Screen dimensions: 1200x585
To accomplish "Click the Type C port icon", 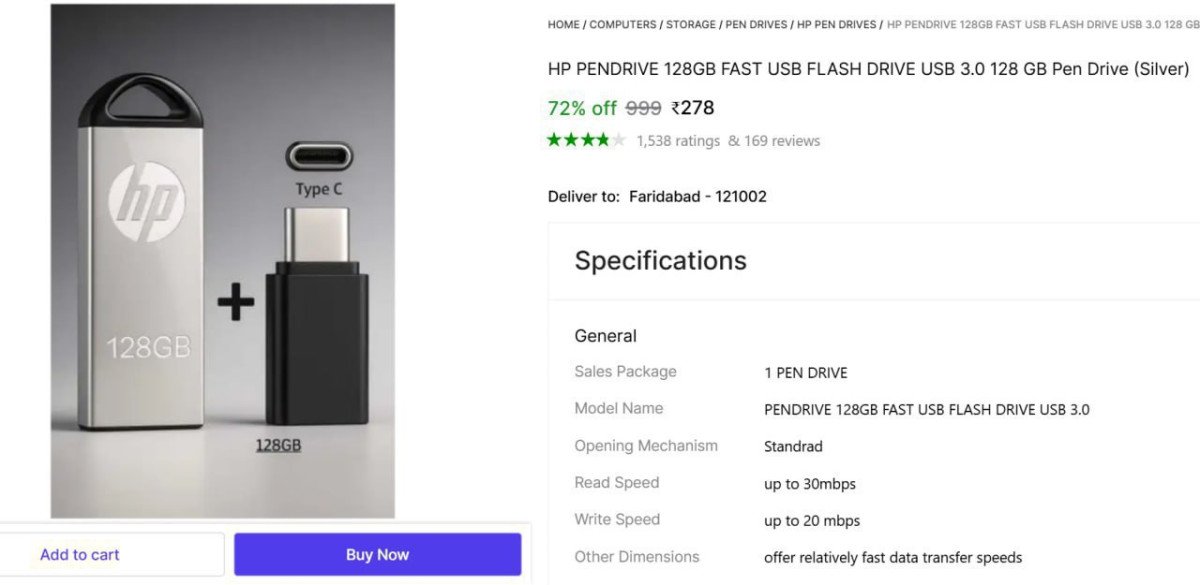I will (x=319, y=157).
